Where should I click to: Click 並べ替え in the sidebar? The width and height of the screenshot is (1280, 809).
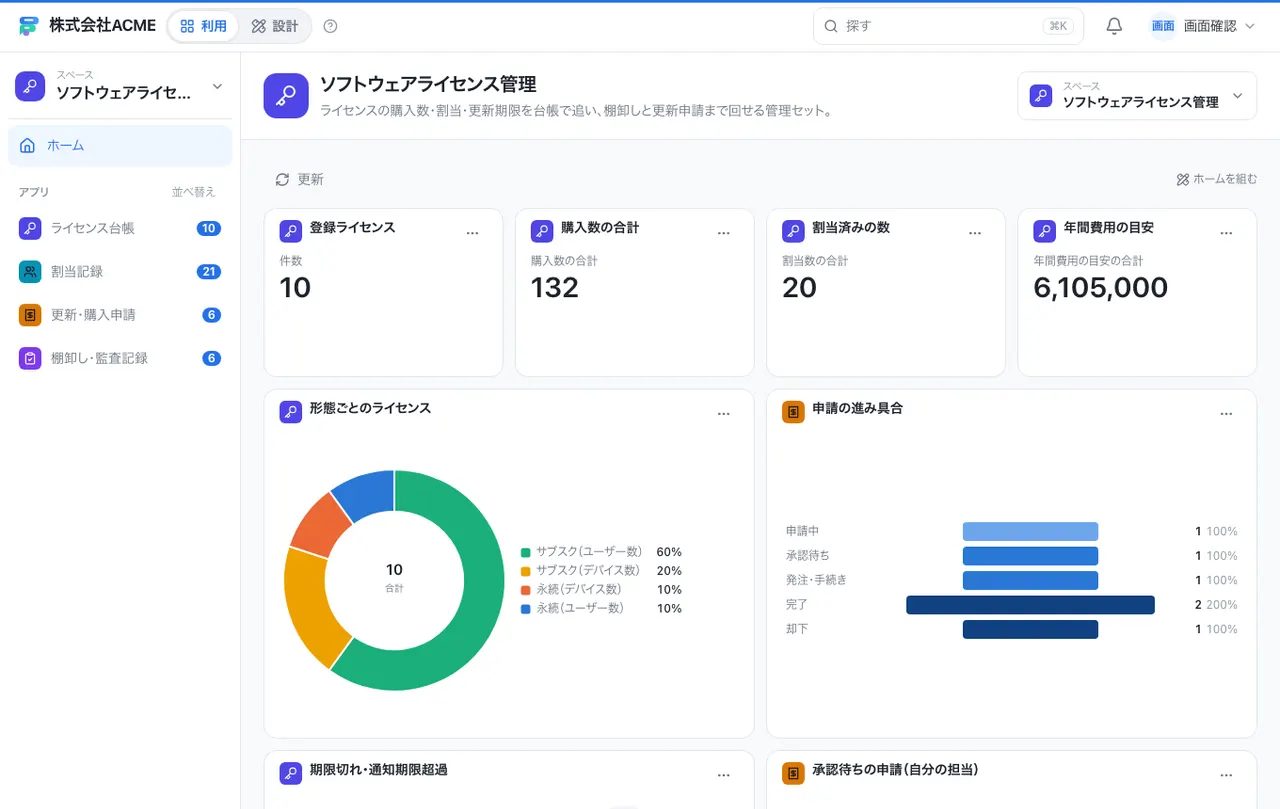point(193,191)
